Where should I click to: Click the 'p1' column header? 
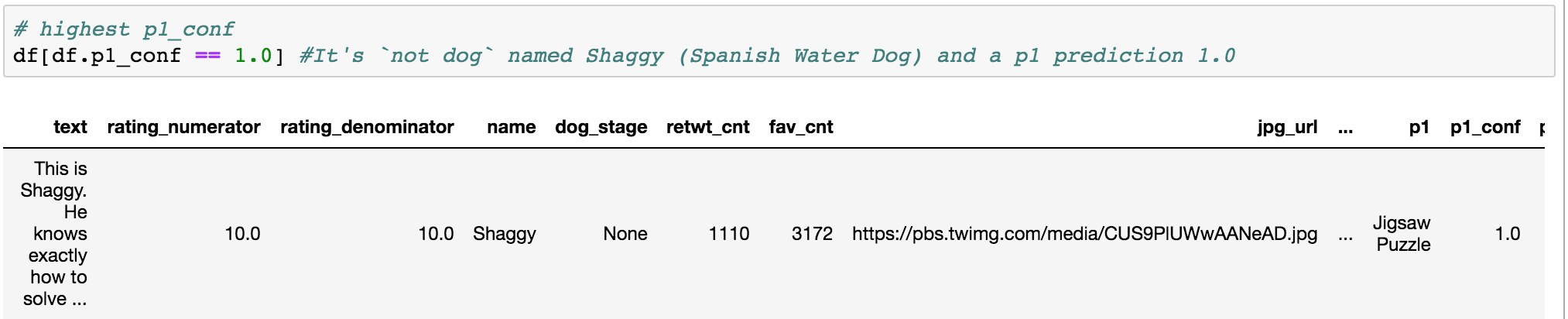(x=1419, y=127)
